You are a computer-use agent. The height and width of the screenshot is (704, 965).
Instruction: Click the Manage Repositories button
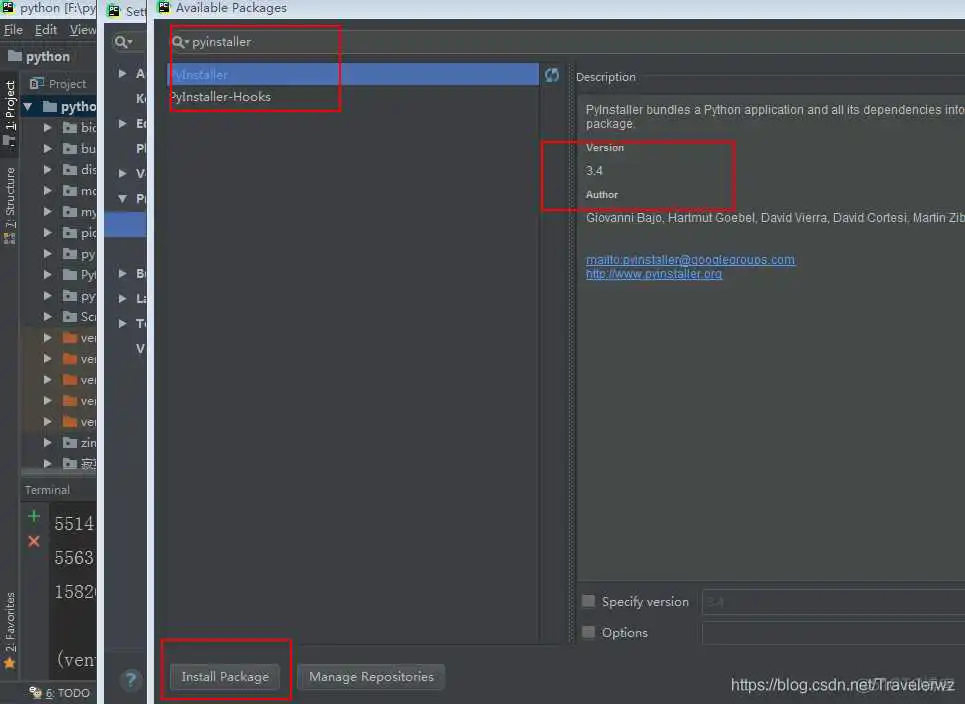click(x=371, y=677)
